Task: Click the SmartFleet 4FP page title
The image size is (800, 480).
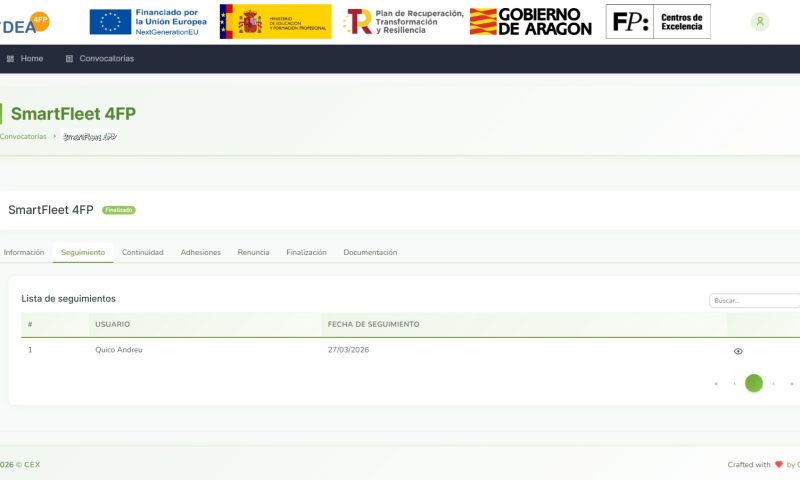Action: pos(73,114)
